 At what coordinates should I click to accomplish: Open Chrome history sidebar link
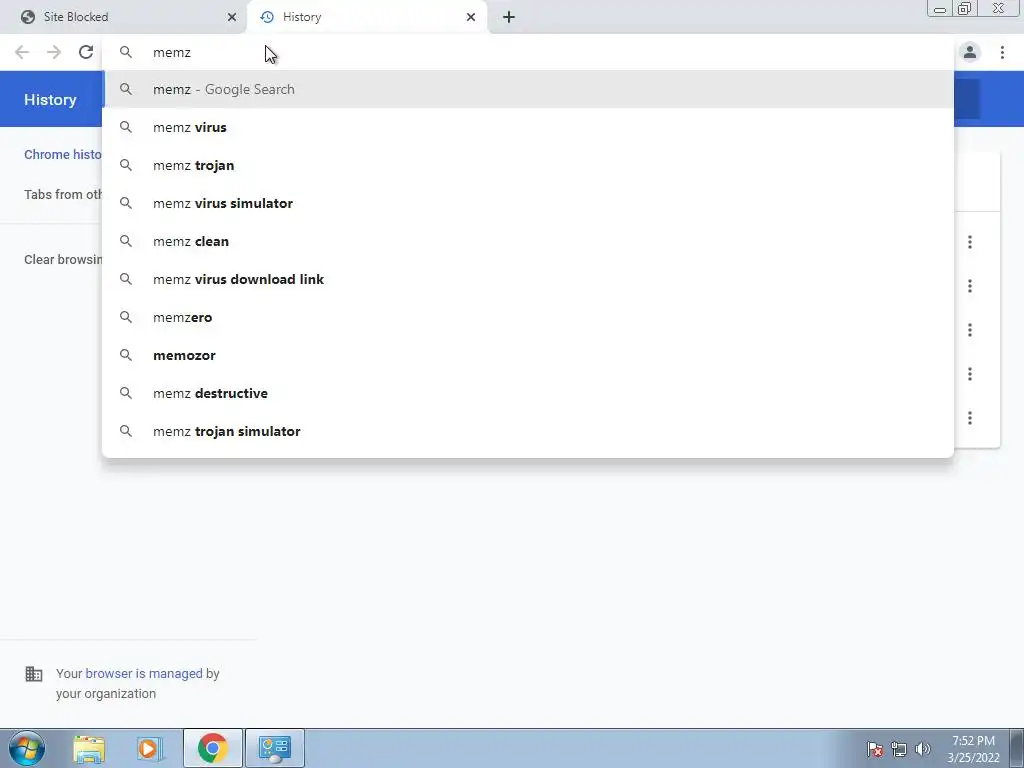(63, 155)
